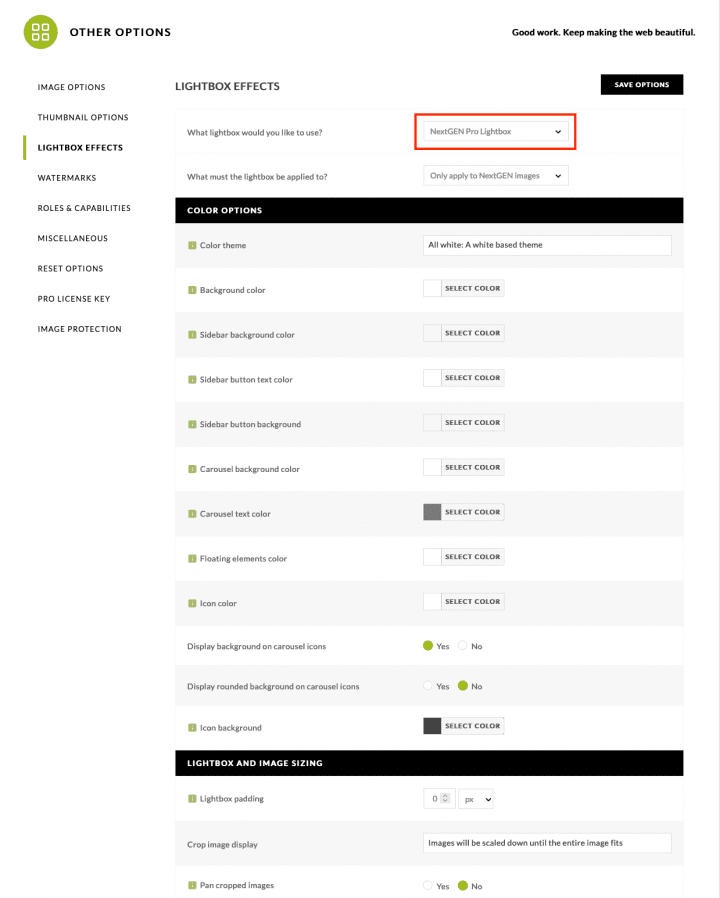
Task: Click the info icon beside Lightbox padding
Action: pos(192,798)
